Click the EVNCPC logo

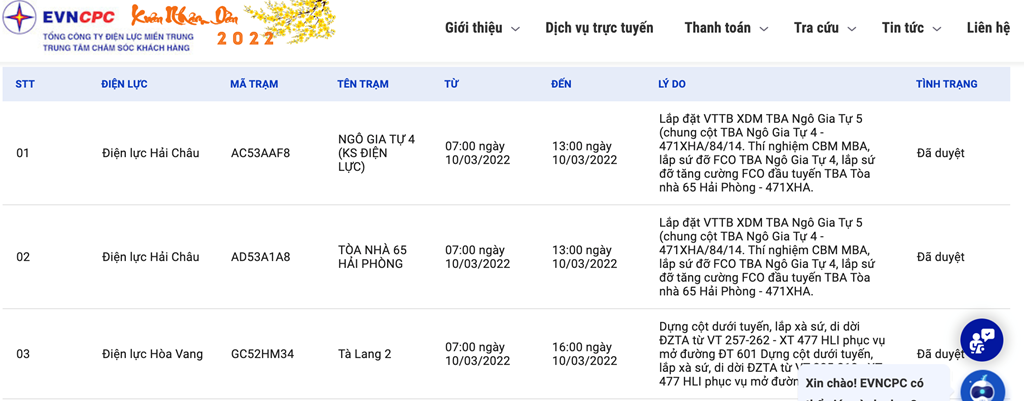pyautogui.click(x=98, y=27)
